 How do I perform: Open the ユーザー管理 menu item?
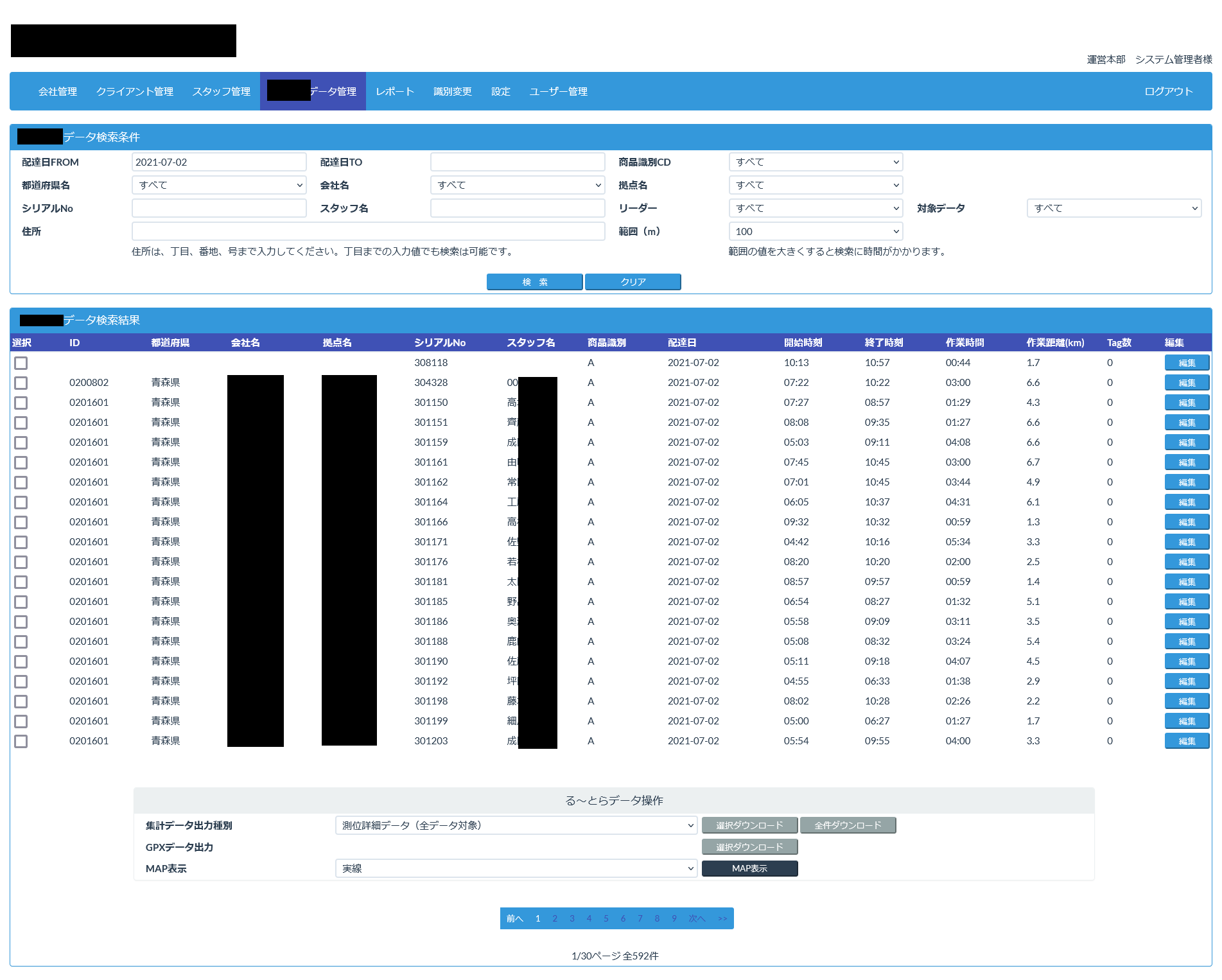click(x=558, y=91)
